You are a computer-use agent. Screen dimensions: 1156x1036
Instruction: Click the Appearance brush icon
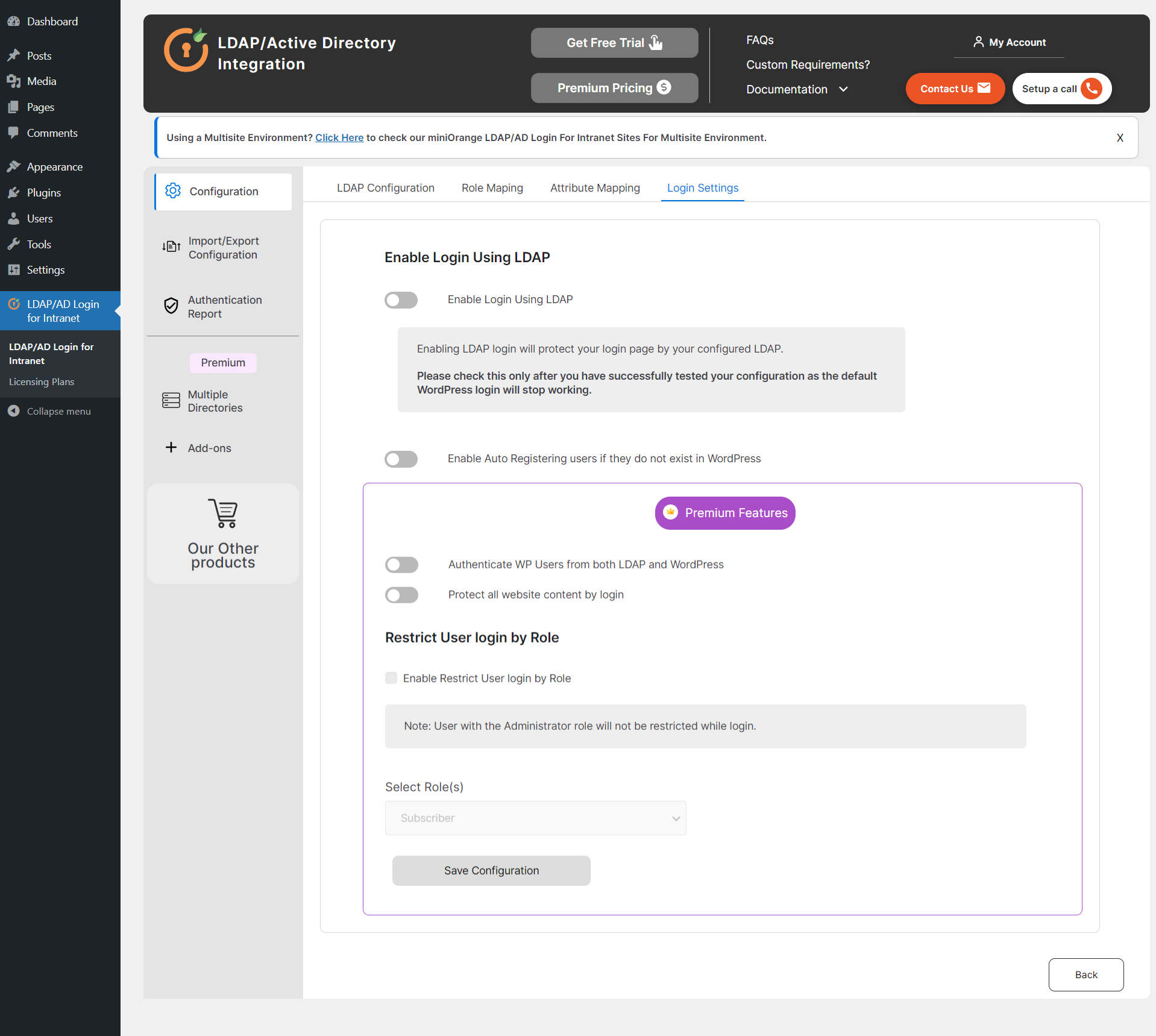coord(13,167)
